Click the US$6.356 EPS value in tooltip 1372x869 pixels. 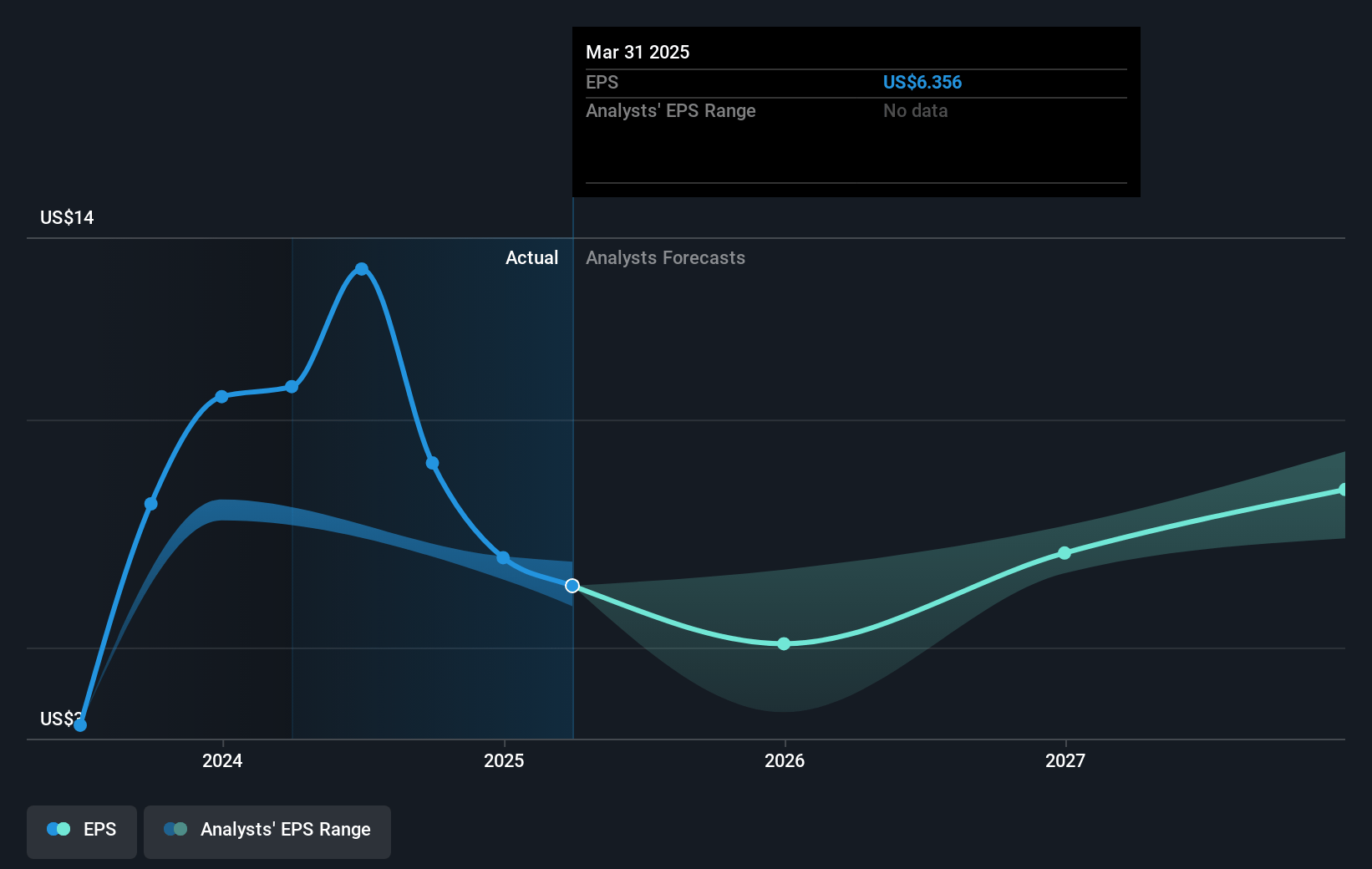922,82
